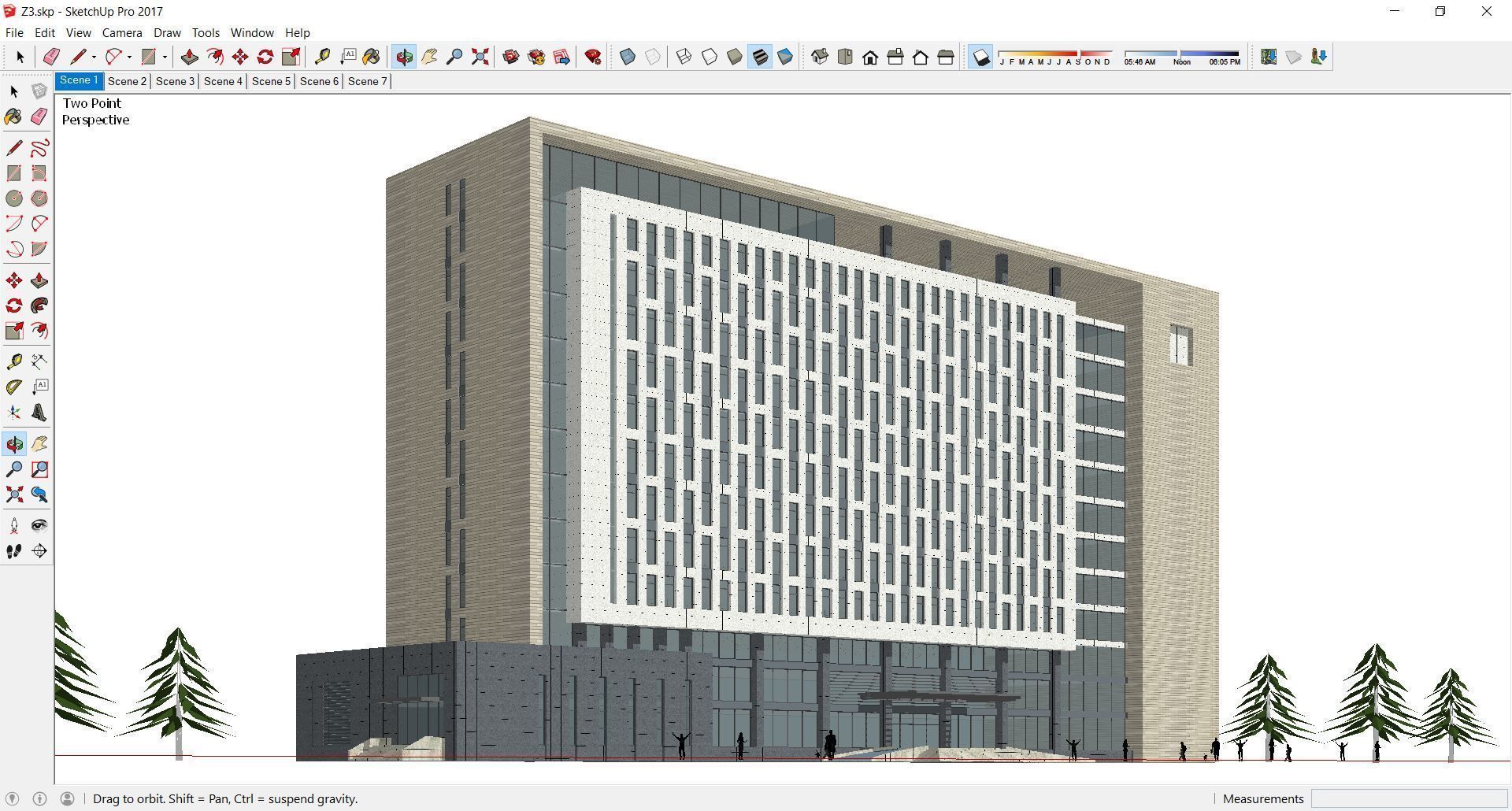Open 3D Warehouse icon
This screenshot has width=1512, height=811.
click(x=511, y=57)
